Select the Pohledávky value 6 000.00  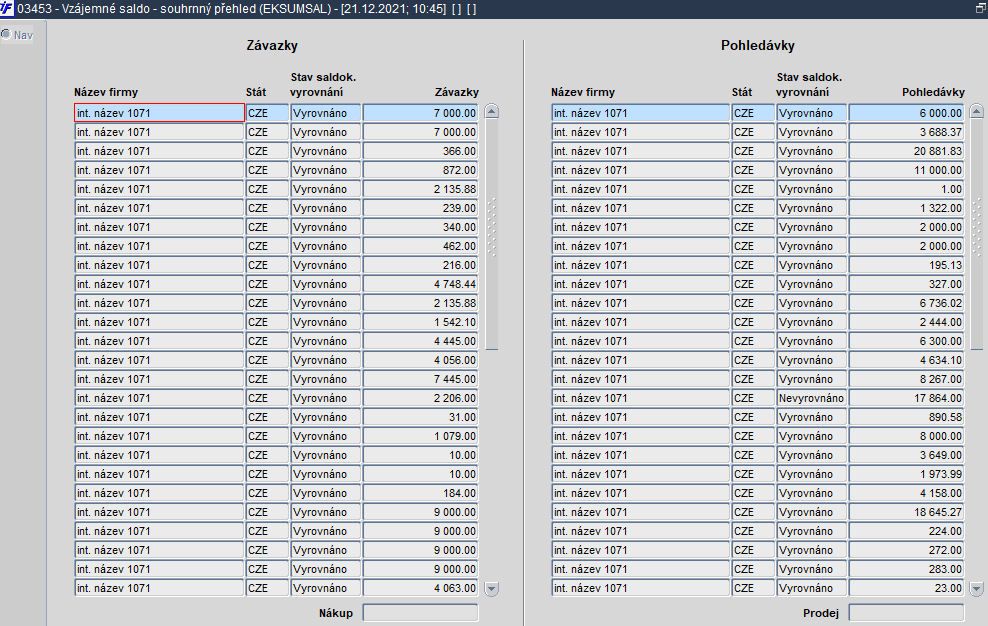906,113
